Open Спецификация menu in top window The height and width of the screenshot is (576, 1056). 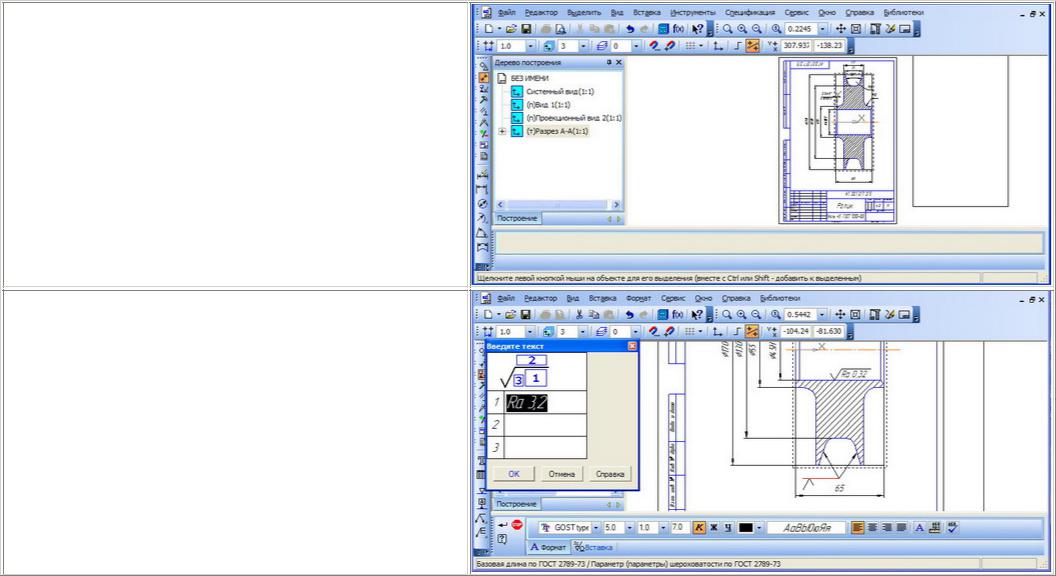click(750, 12)
